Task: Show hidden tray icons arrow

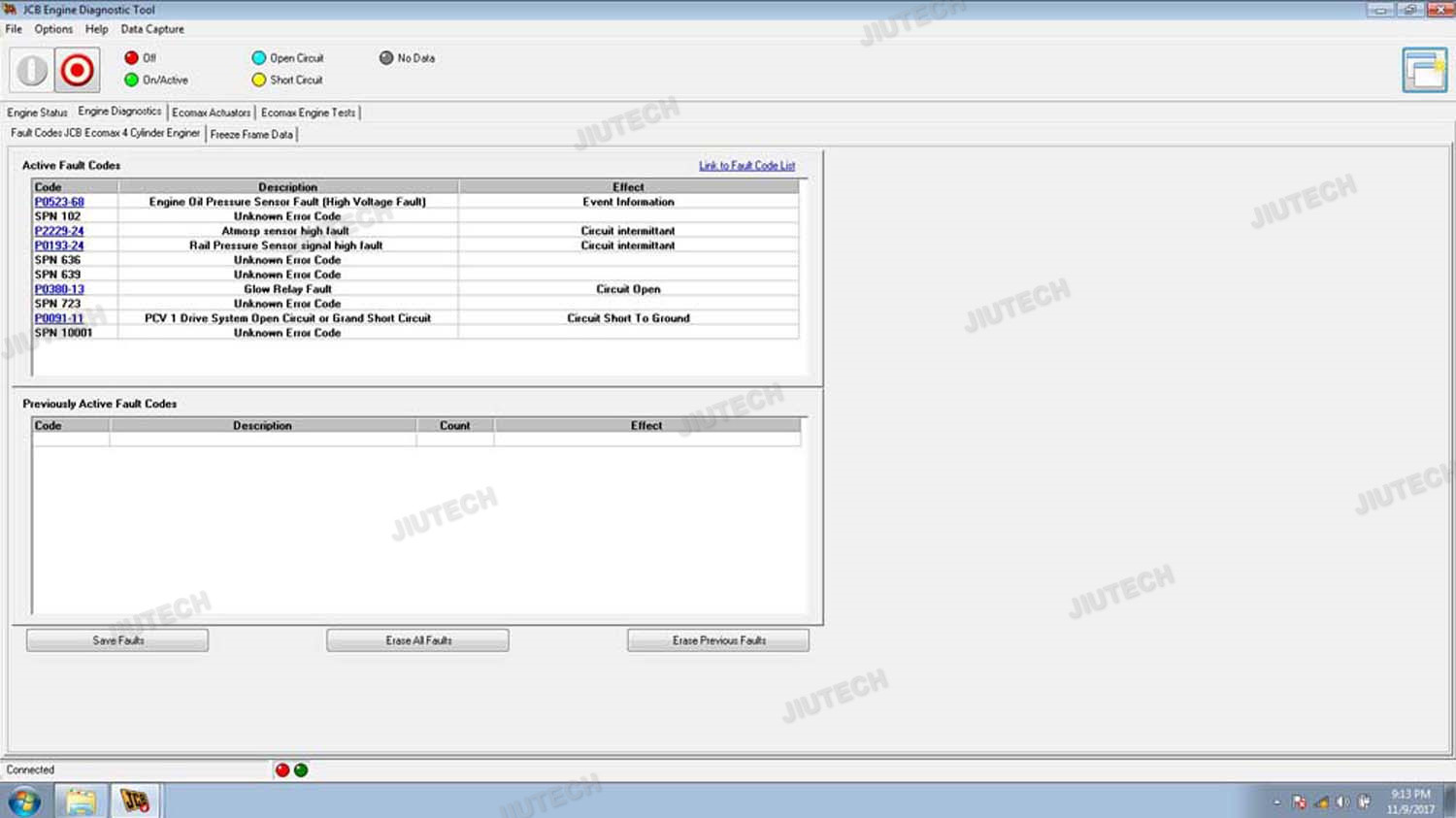Action: [1276, 802]
